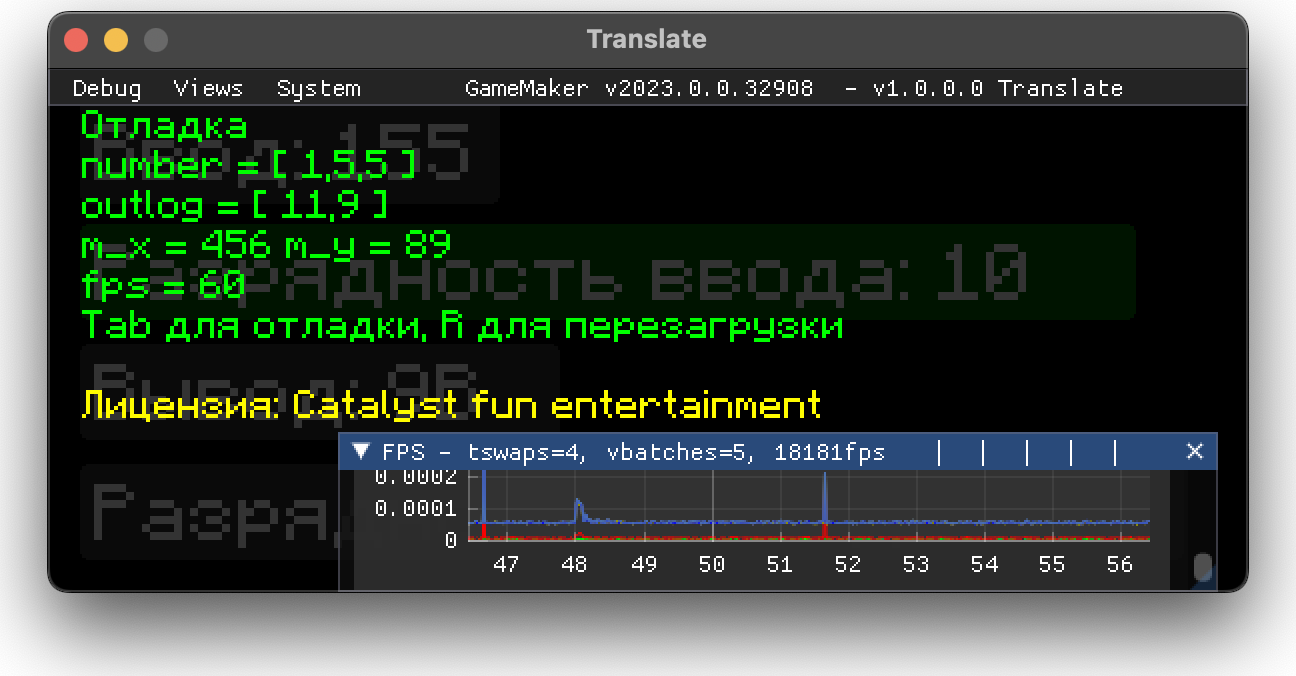
Task: Click the second divider icon on FPS bar
Action: [982, 451]
